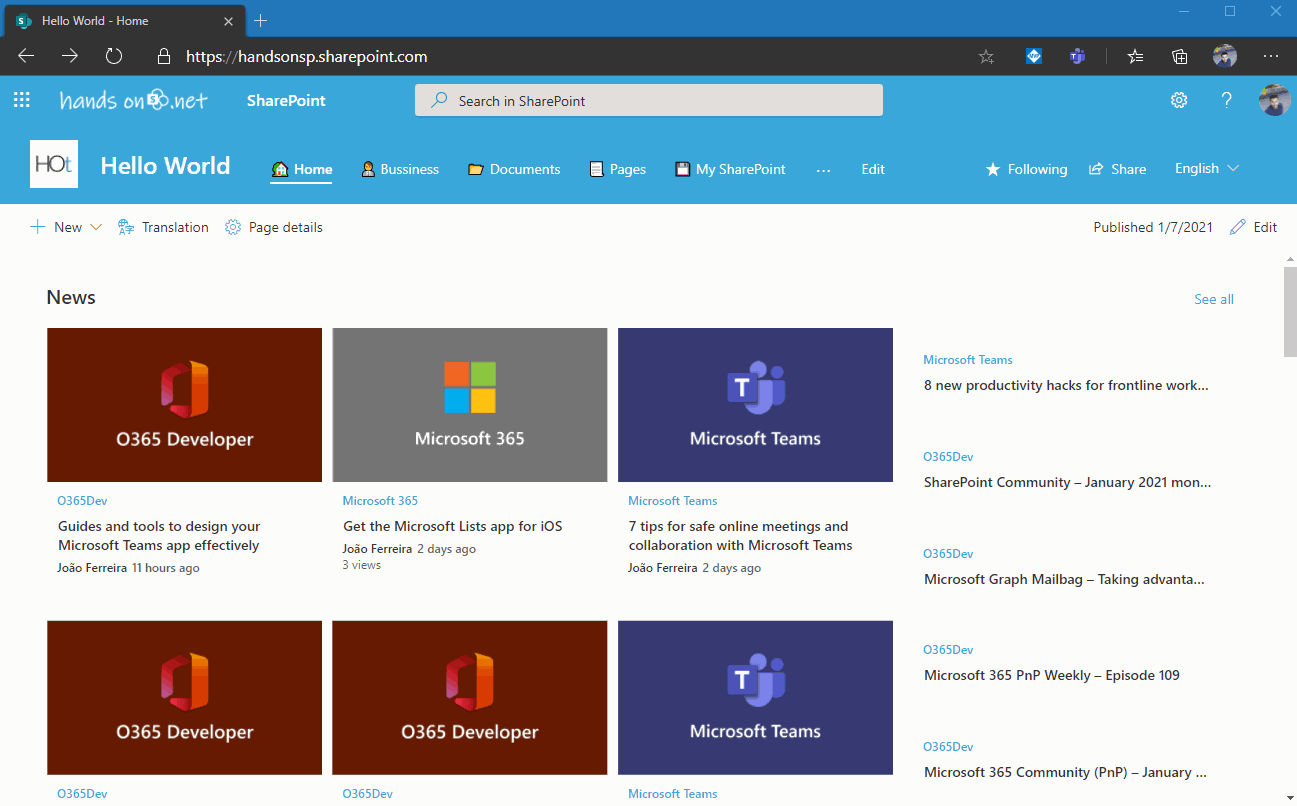
Task: Open the Microsoft Lists app article
Action: tap(451, 525)
